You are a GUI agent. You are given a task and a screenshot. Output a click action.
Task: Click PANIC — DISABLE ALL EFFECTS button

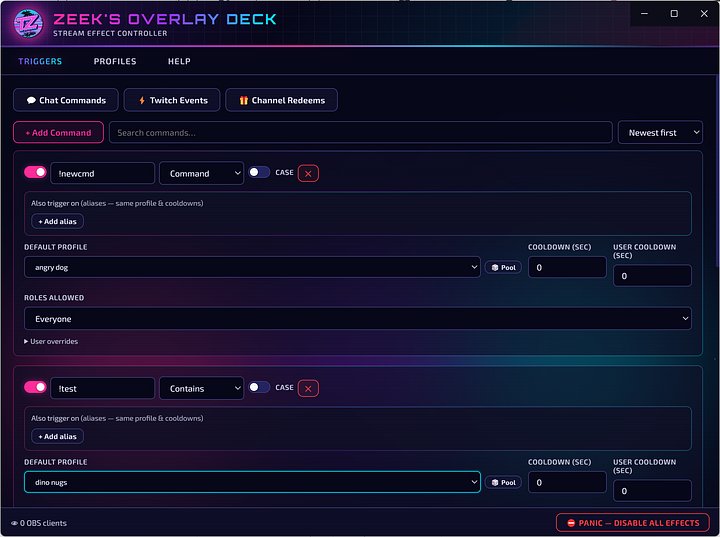pyautogui.click(x=633, y=523)
